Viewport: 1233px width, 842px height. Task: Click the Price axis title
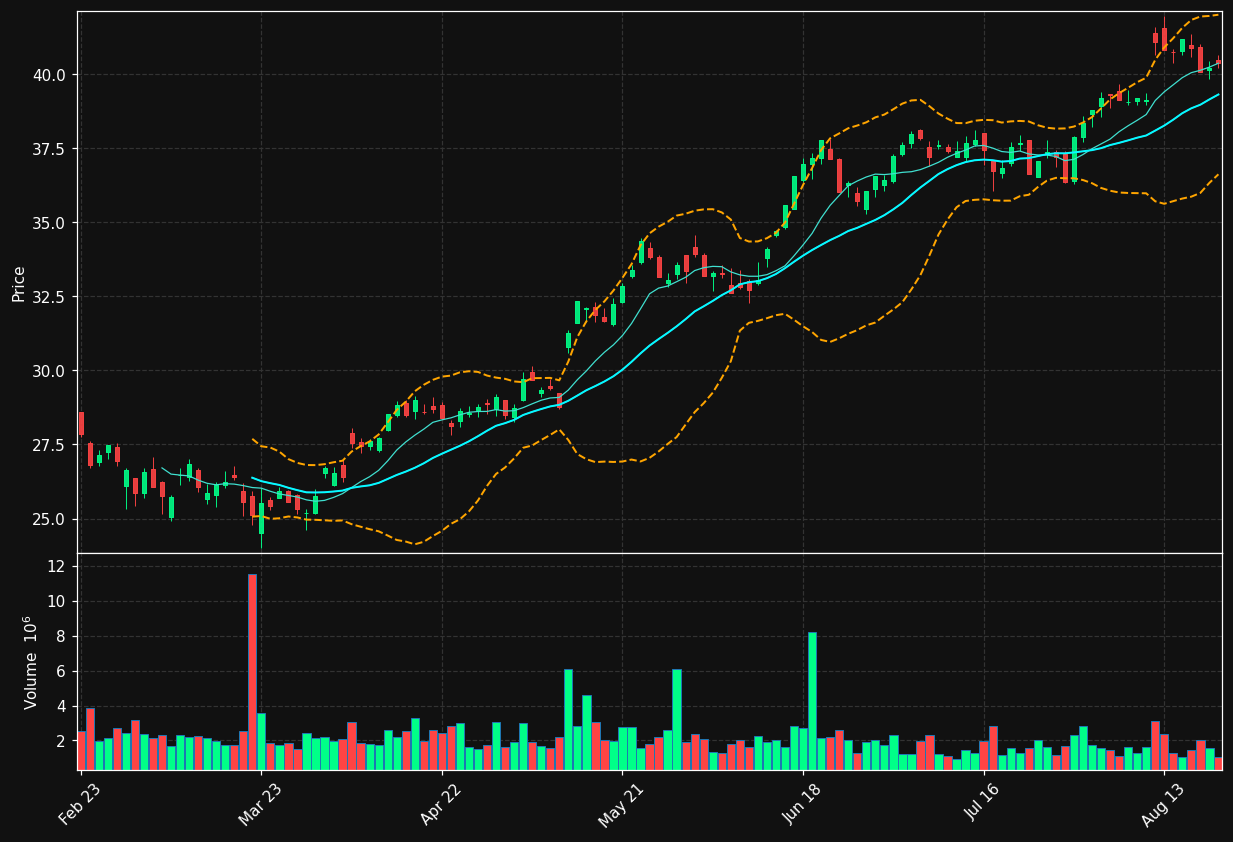point(19,283)
